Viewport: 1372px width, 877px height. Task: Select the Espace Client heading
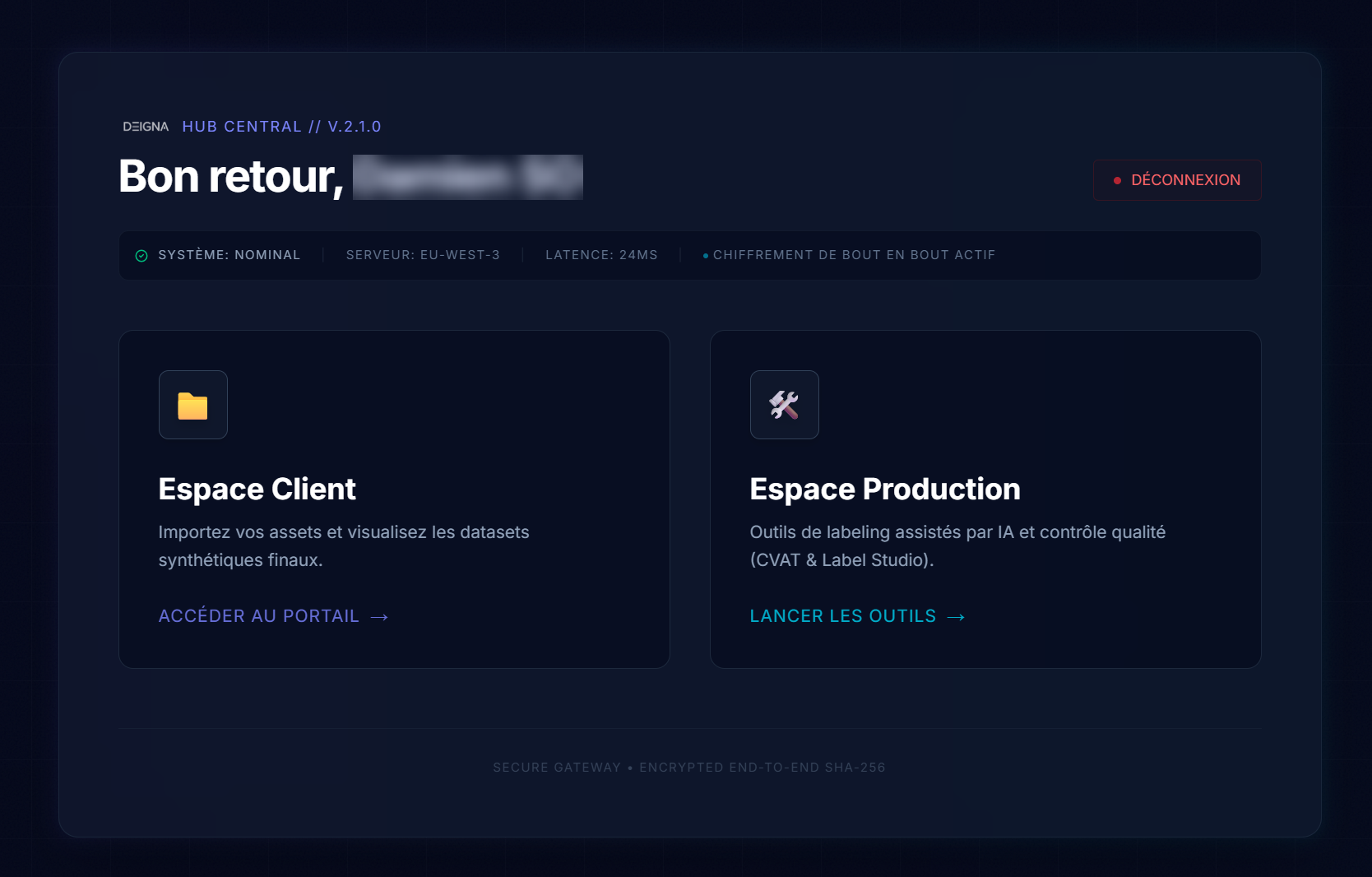point(257,489)
